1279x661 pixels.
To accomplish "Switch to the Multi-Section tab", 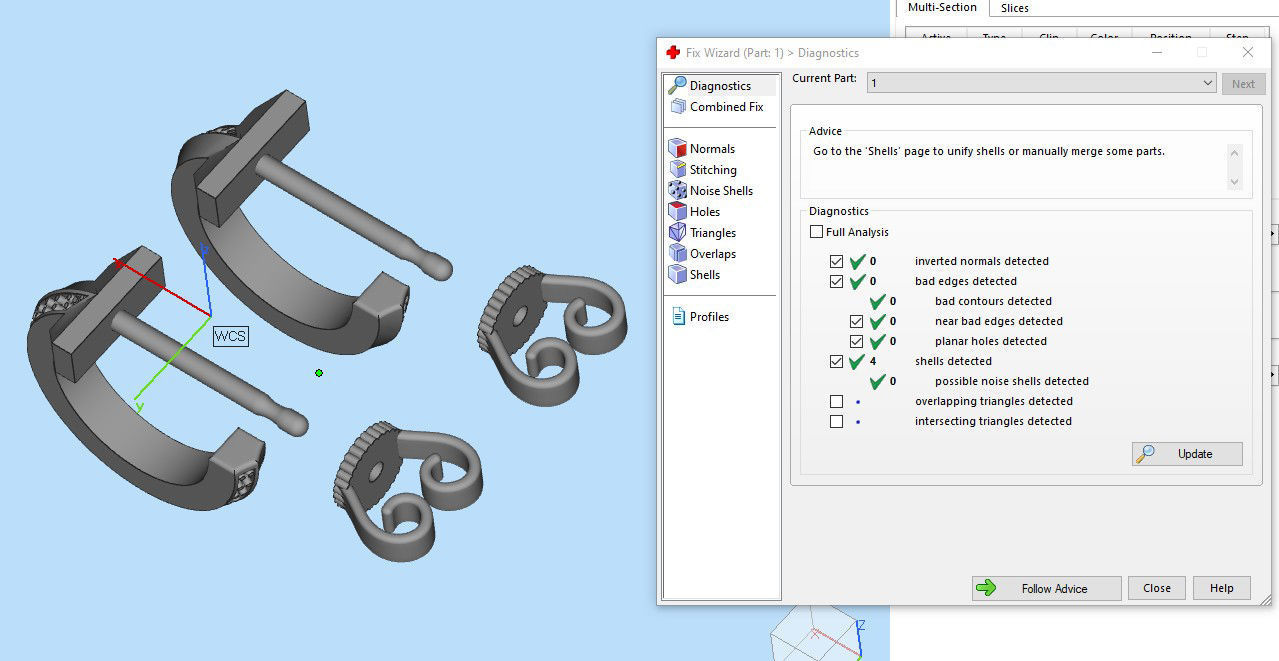I will coord(942,8).
